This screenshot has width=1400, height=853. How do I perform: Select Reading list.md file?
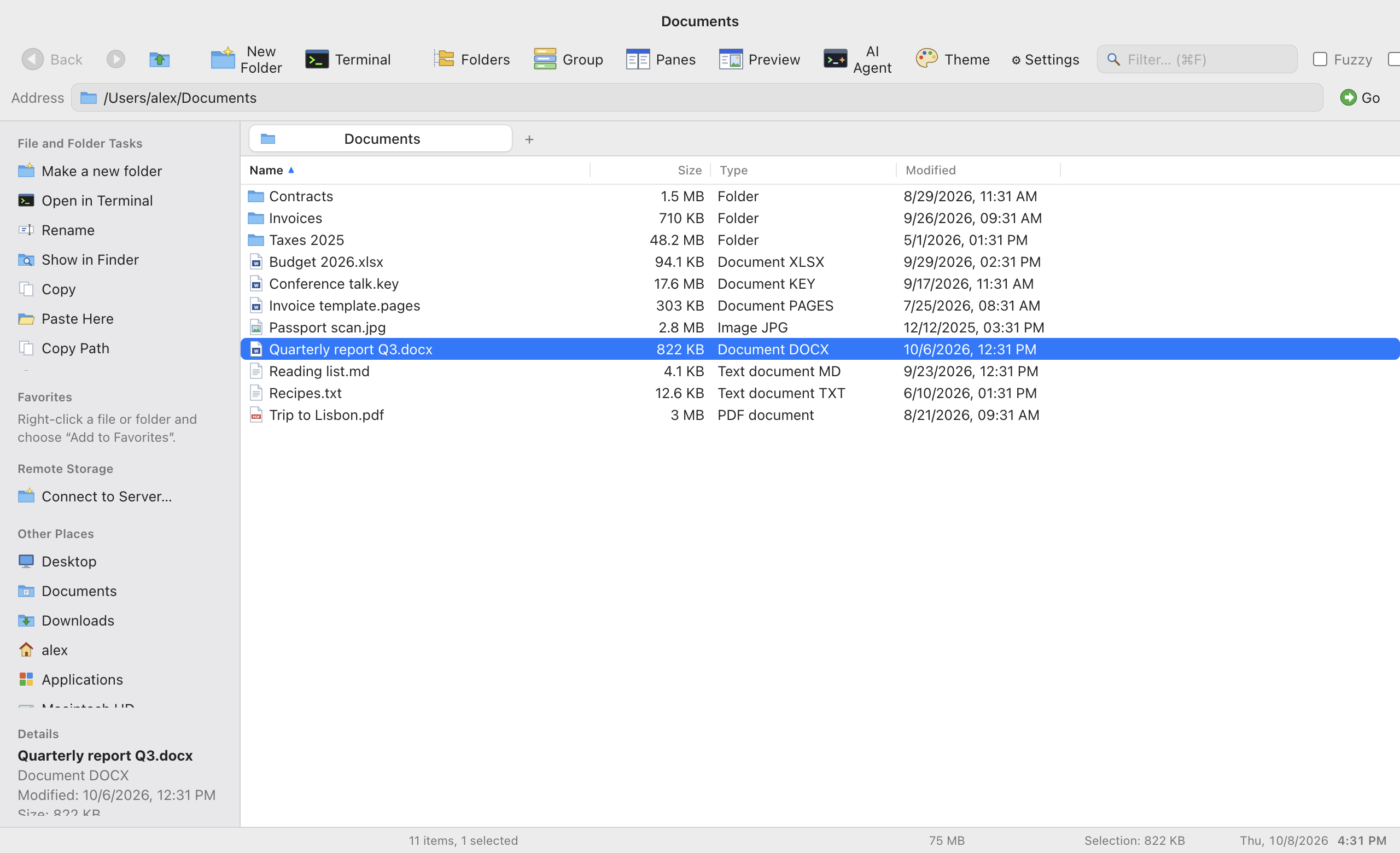pyautogui.click(x=820, y=371)
